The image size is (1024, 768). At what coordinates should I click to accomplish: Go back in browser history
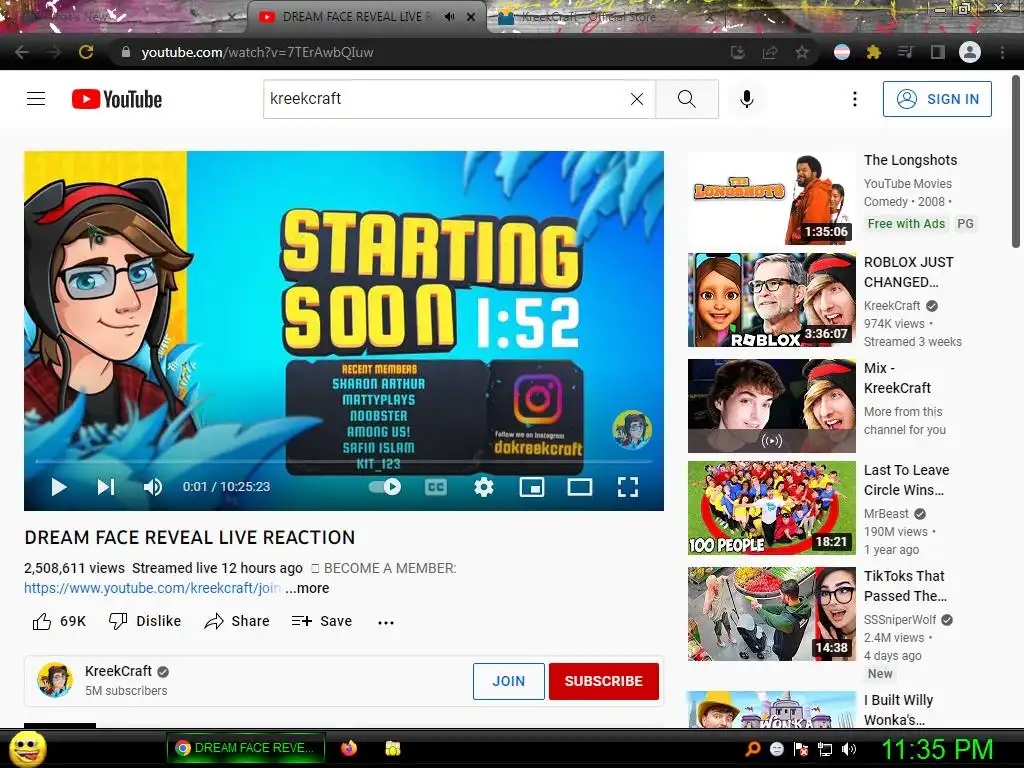[x=22, y=52]
